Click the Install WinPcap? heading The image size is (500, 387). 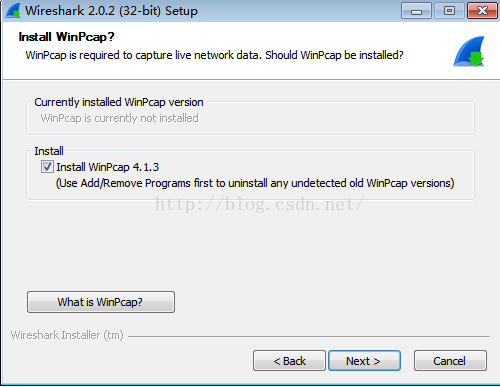(x=66, y=37)
